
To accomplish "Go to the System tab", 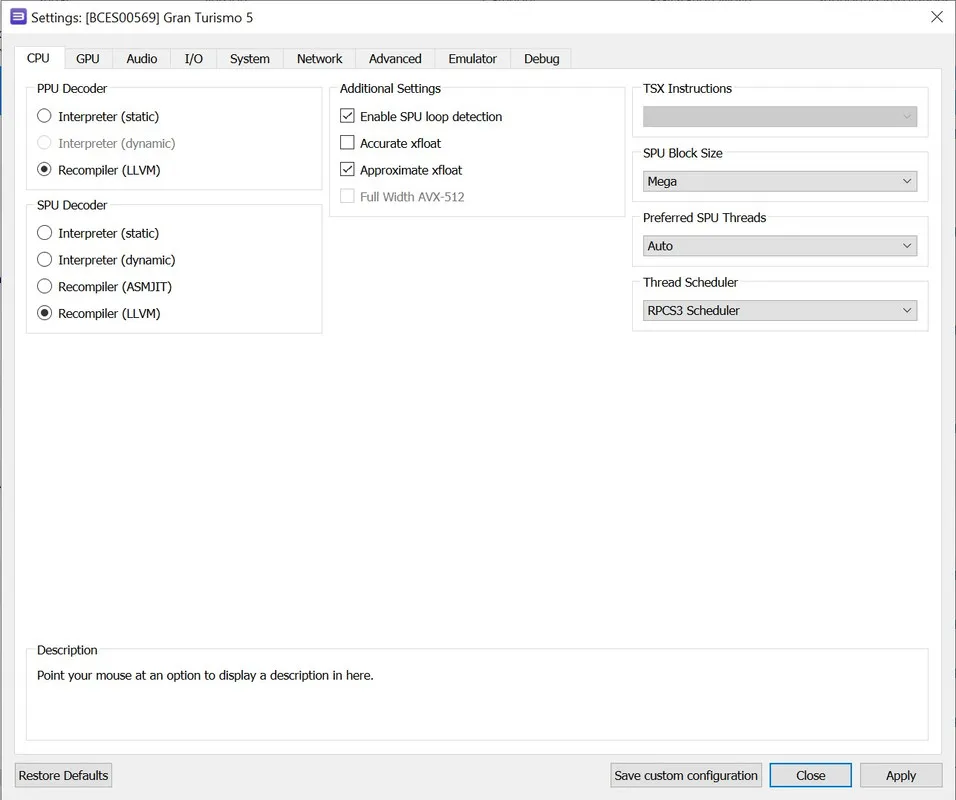I will (249, 59).
